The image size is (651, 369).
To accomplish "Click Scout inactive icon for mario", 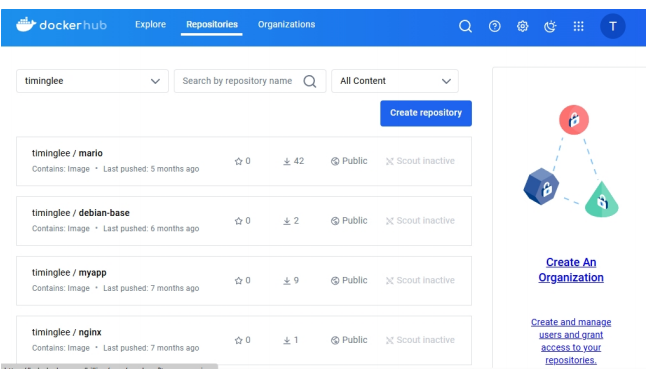I will [389, 161].
